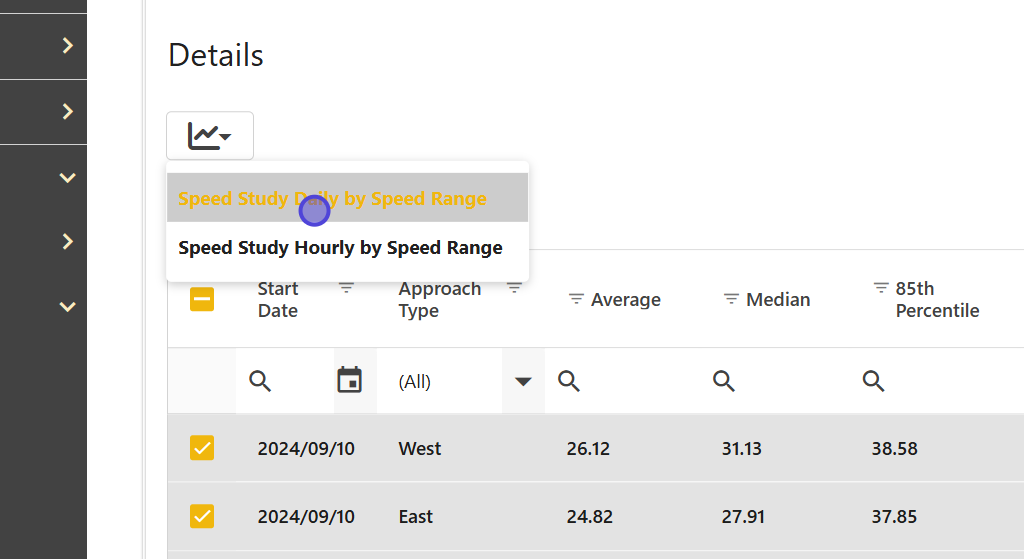This screenshot has height=559, width=1024.
Task: Sort by the Average column header
Action: point(625,300)
